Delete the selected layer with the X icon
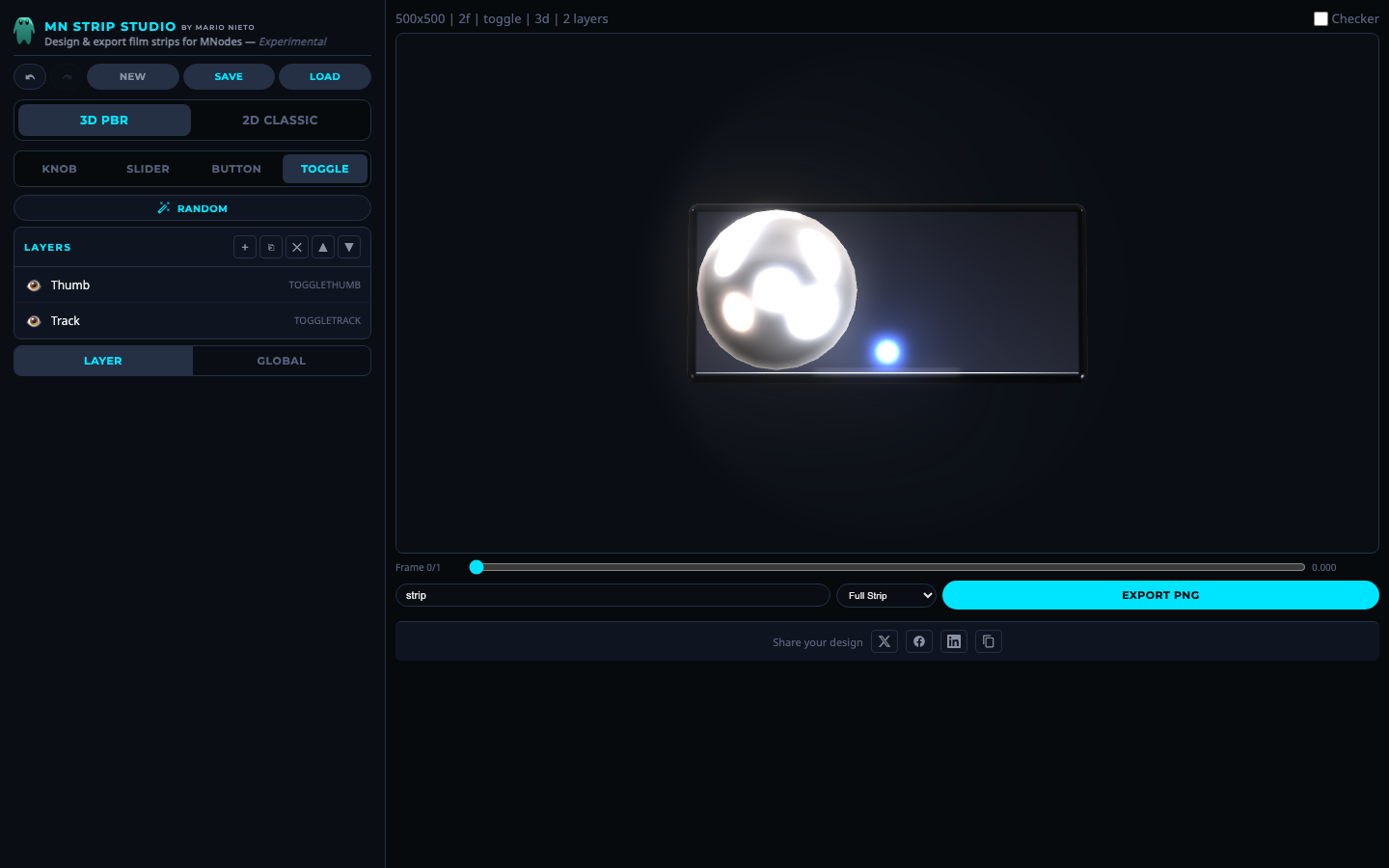 (297, 247)
